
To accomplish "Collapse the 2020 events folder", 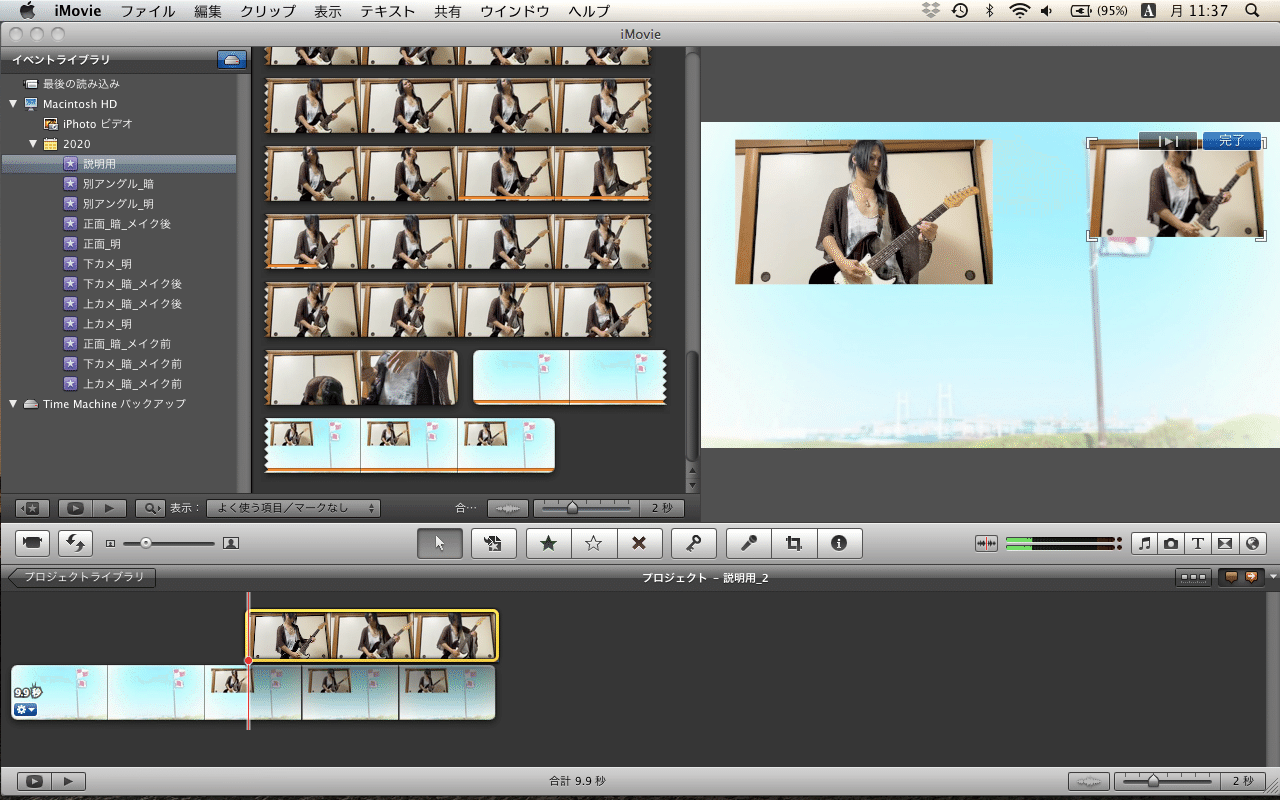I will (33, 144).
